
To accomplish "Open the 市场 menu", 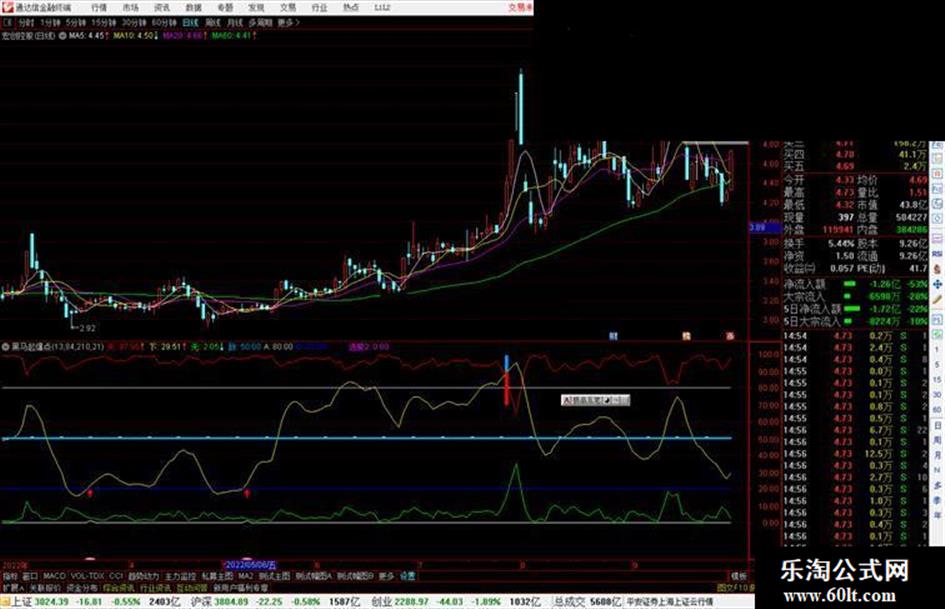I will click(x=130, y=7).
